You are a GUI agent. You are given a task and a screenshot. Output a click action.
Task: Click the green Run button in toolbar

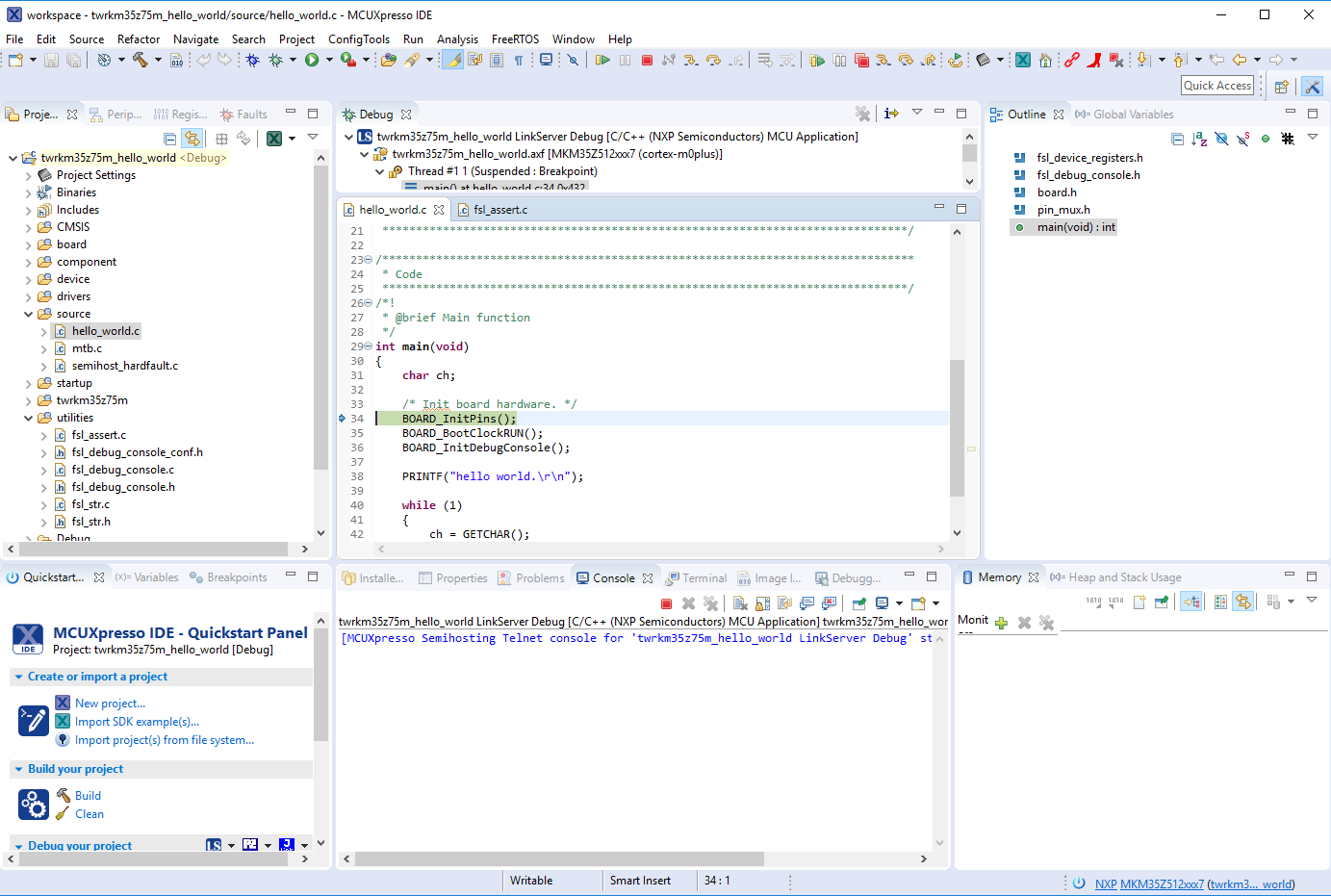312,60
